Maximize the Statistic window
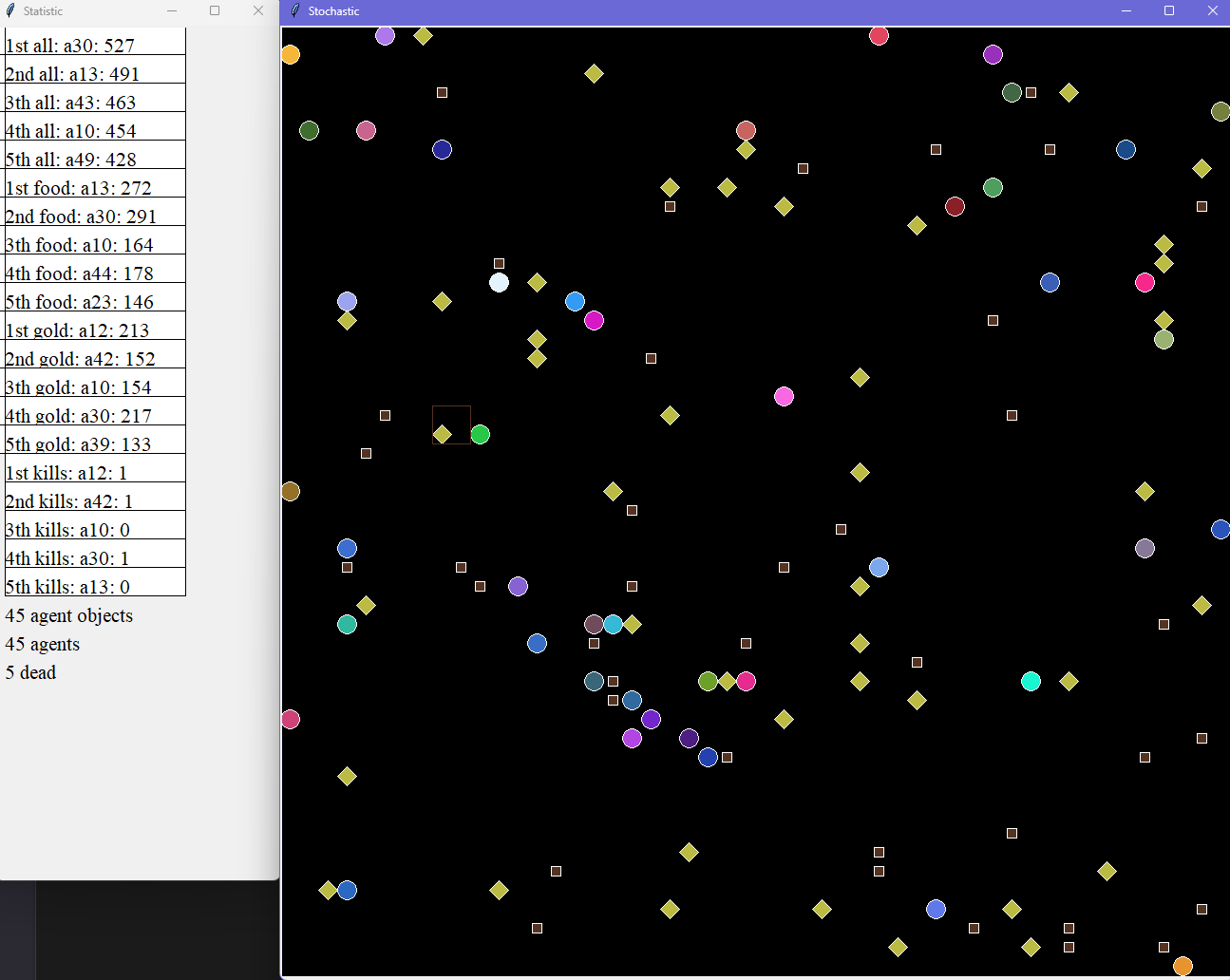This screenshot has width=1230, height=980. coord(215,10)
